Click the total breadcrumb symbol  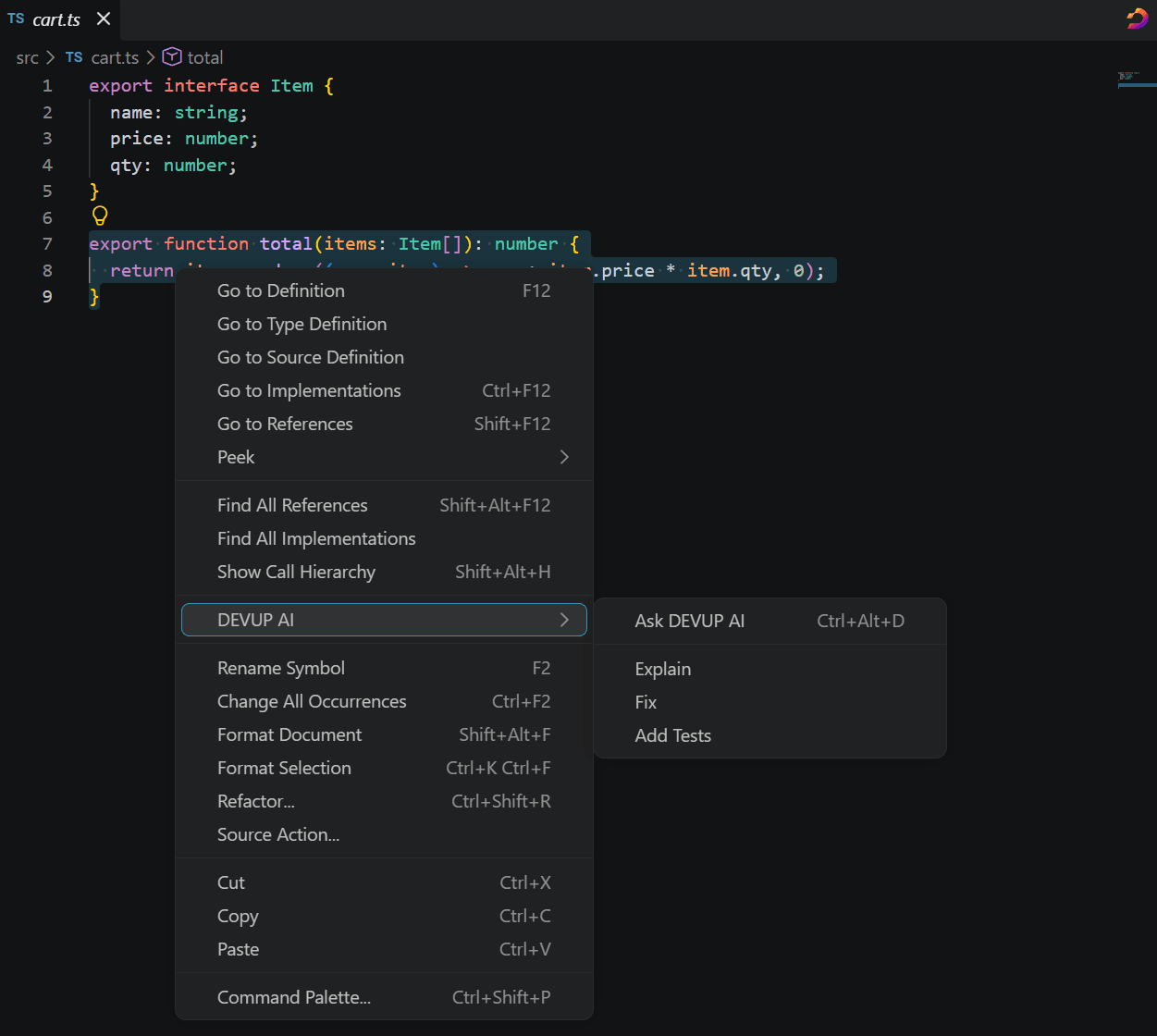[205, 57]
